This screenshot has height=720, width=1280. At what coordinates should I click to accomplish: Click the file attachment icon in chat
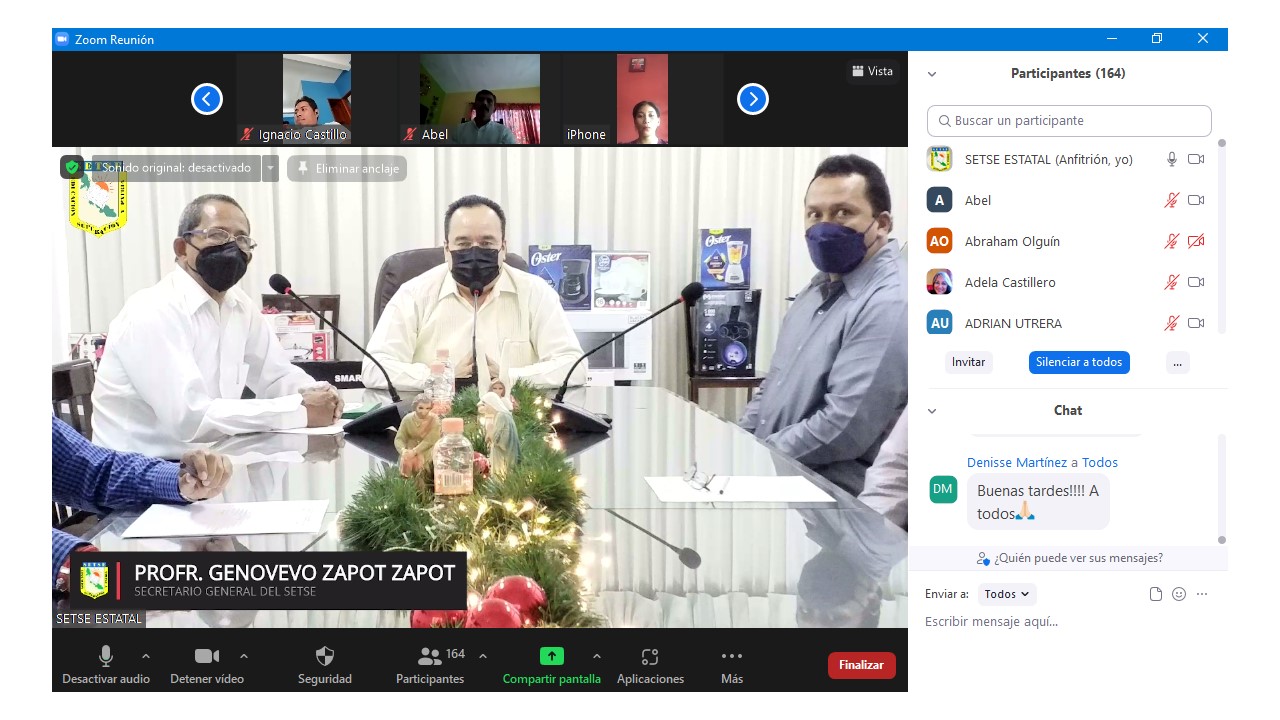1156,594
